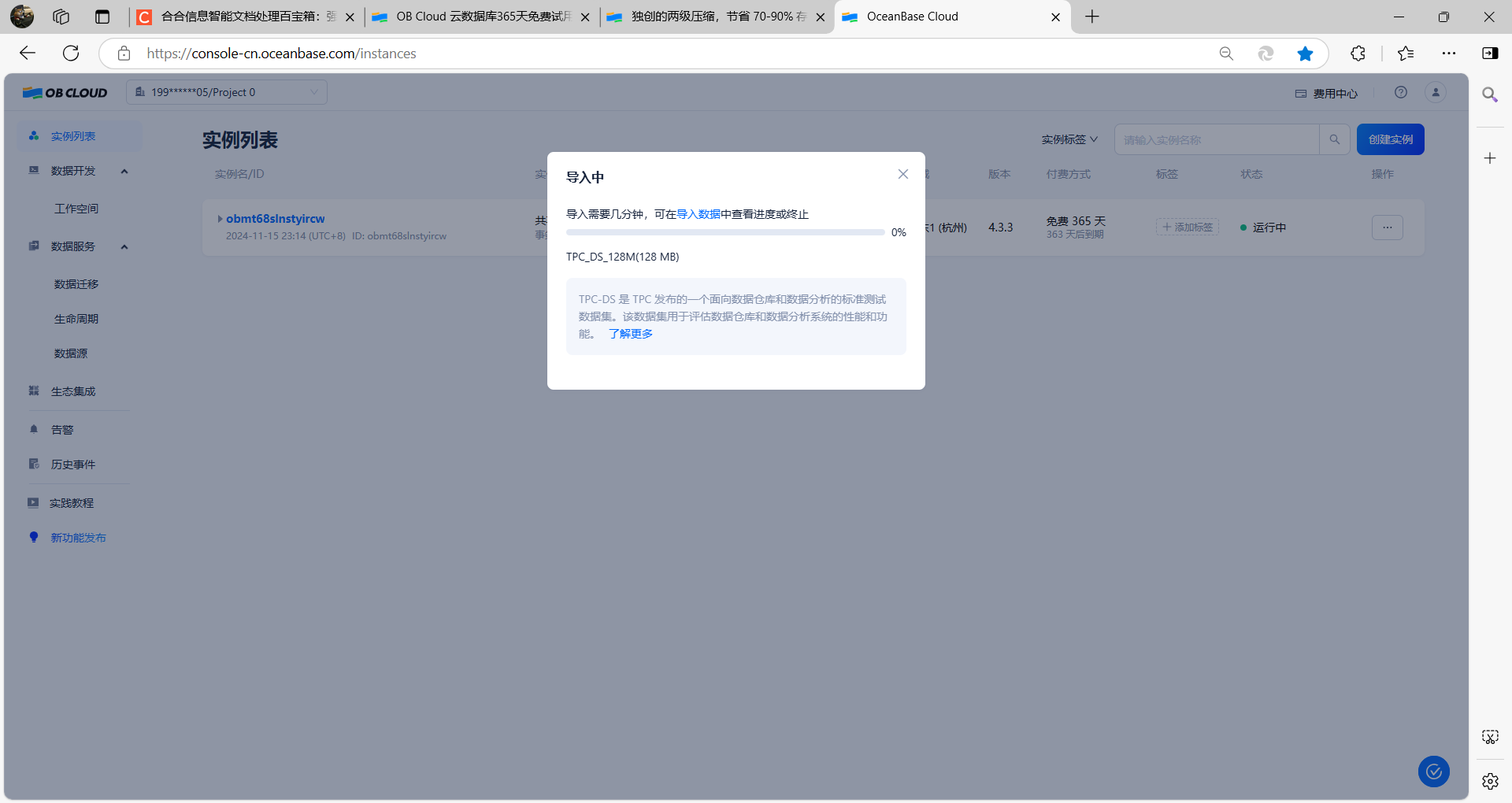This screenshot has height=803, width=1512.
Task: Click the blue checkmark floating button
Action: tap(1433, 772)
